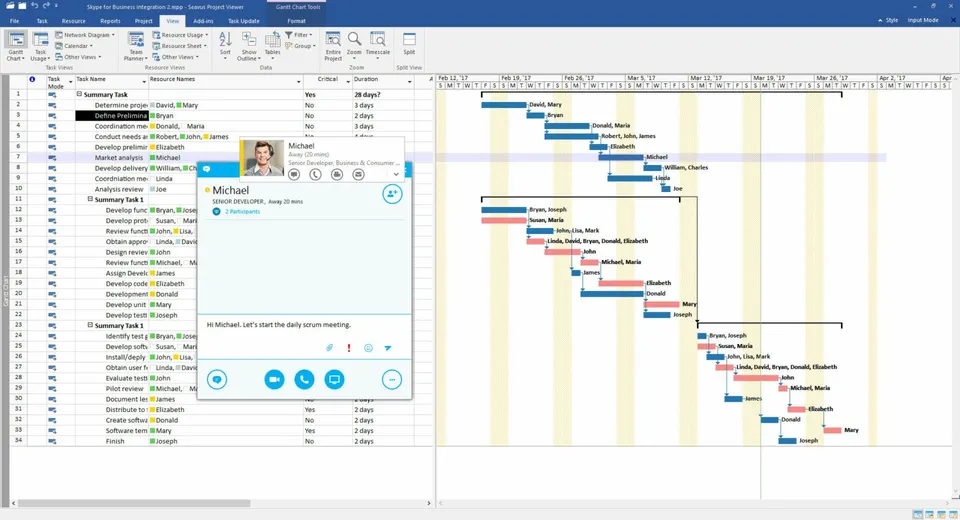Viewport: 960px width, 520px height.
Task: Open the Timescale tool
Action: (x=378, y=44)
